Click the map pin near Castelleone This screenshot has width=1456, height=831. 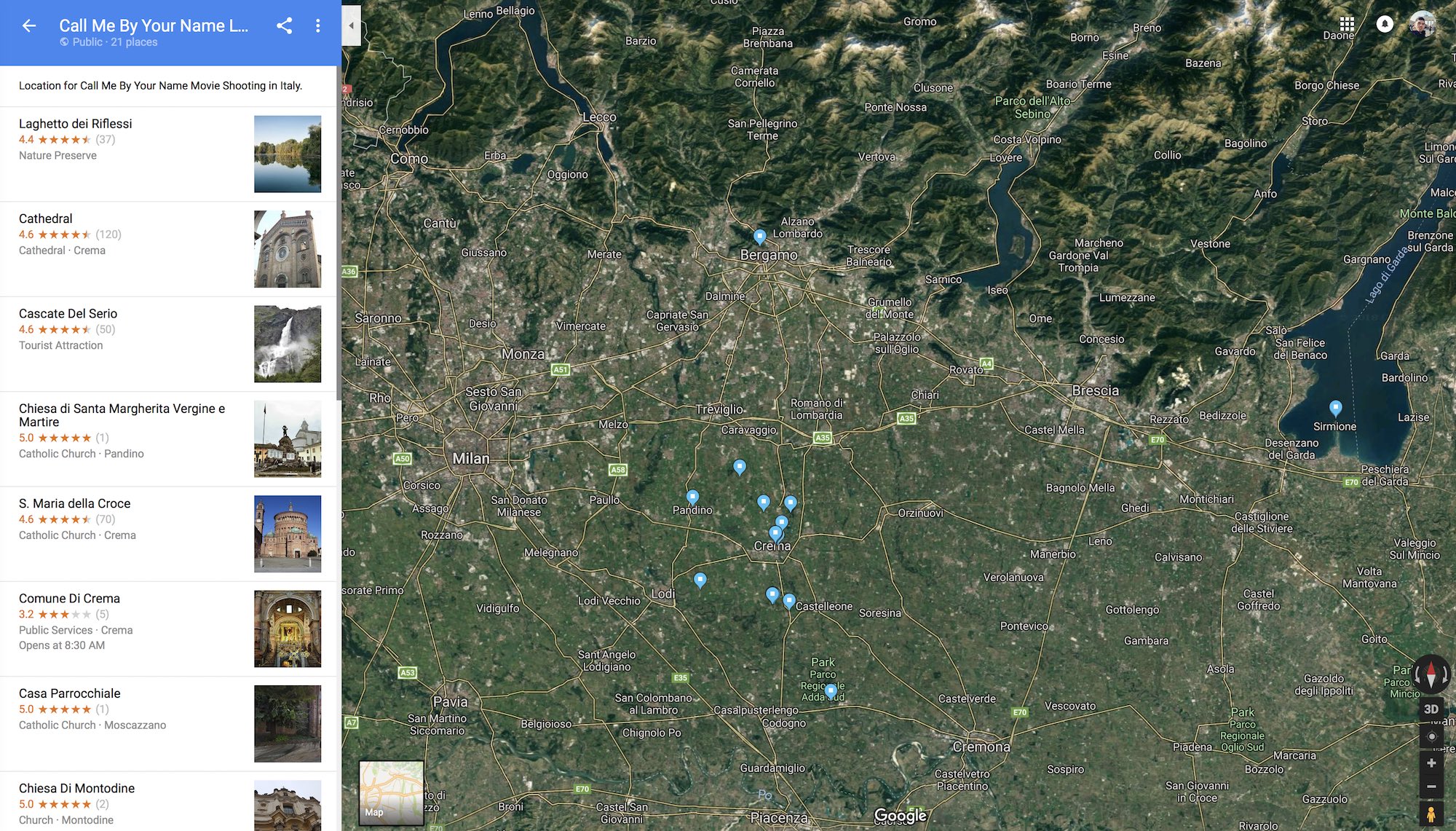(x=789, y=602)
